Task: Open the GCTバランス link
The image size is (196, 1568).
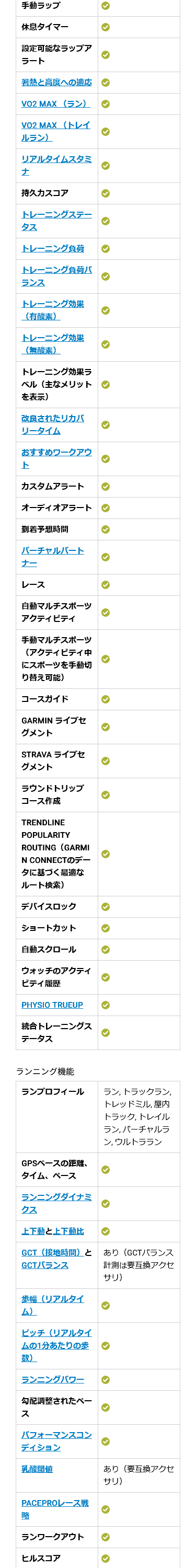Action: click(45, 1265)
